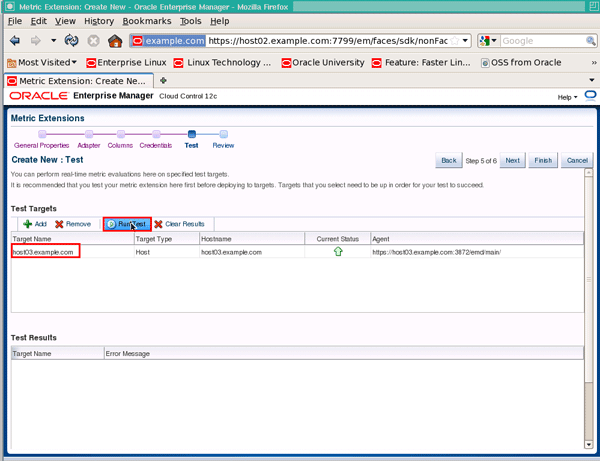Open the history dropdown next to Forward
The image size is (600, 461).
pyautogui.click(x=54, y=40)
